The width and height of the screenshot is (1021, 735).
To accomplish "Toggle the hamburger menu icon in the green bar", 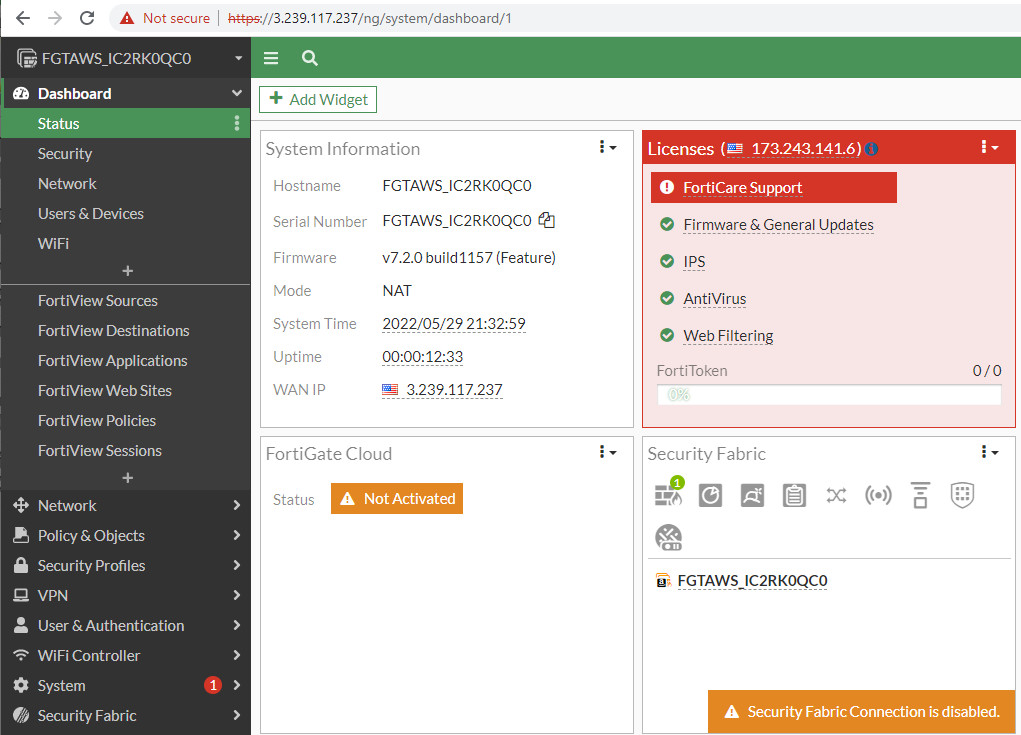I will [271, 58].
